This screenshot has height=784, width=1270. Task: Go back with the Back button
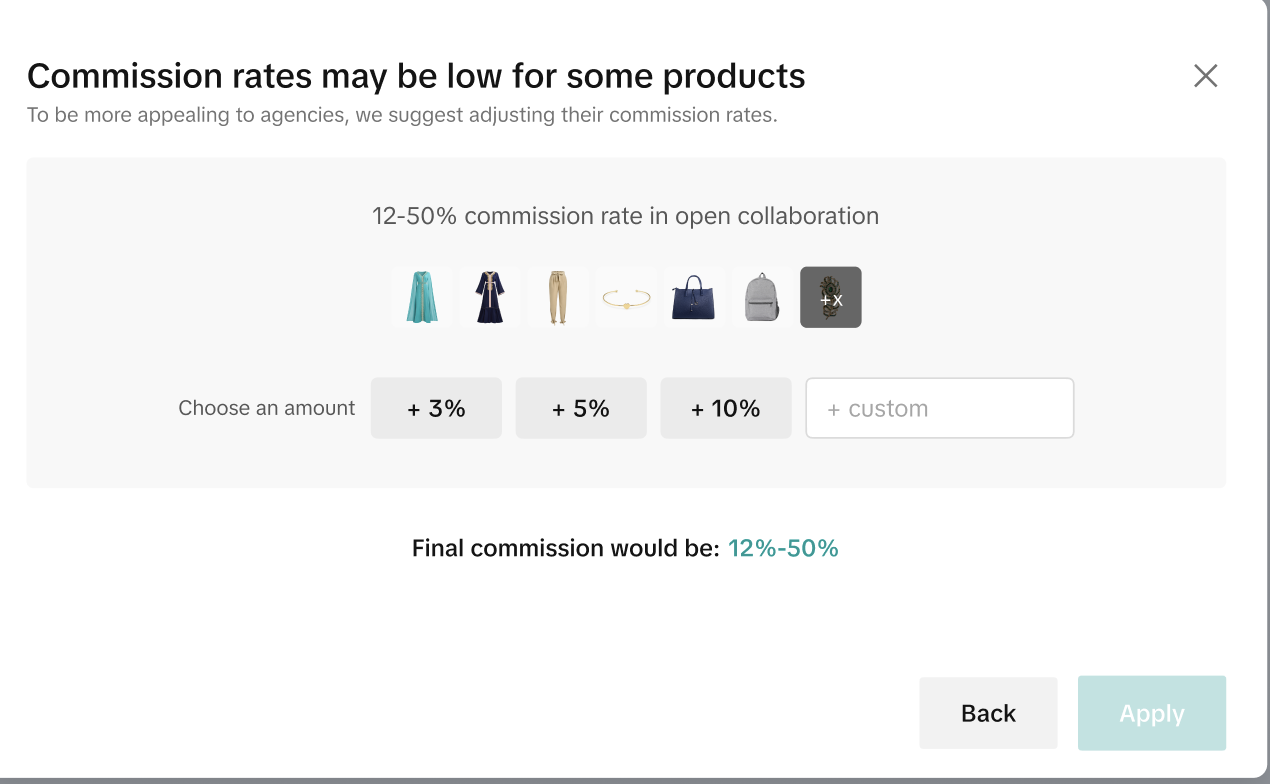tap(988, 713)
